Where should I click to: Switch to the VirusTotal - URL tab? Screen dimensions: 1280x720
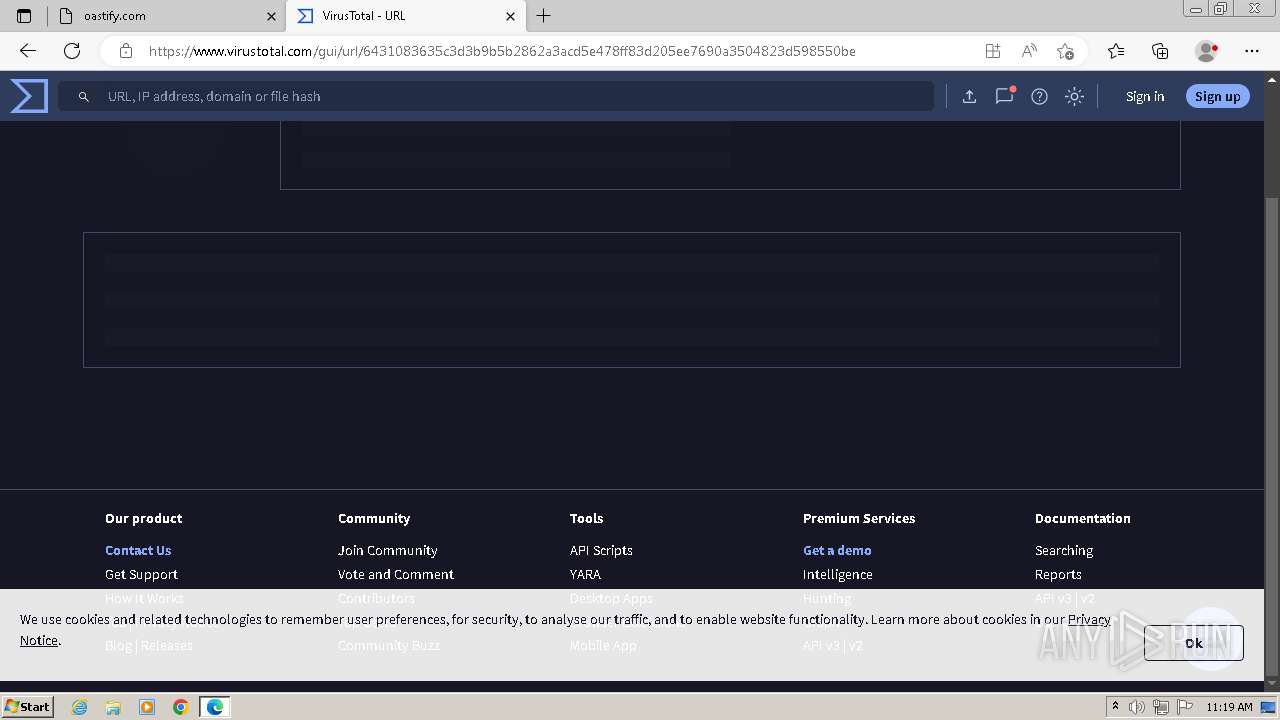click(x=405, y=16)
